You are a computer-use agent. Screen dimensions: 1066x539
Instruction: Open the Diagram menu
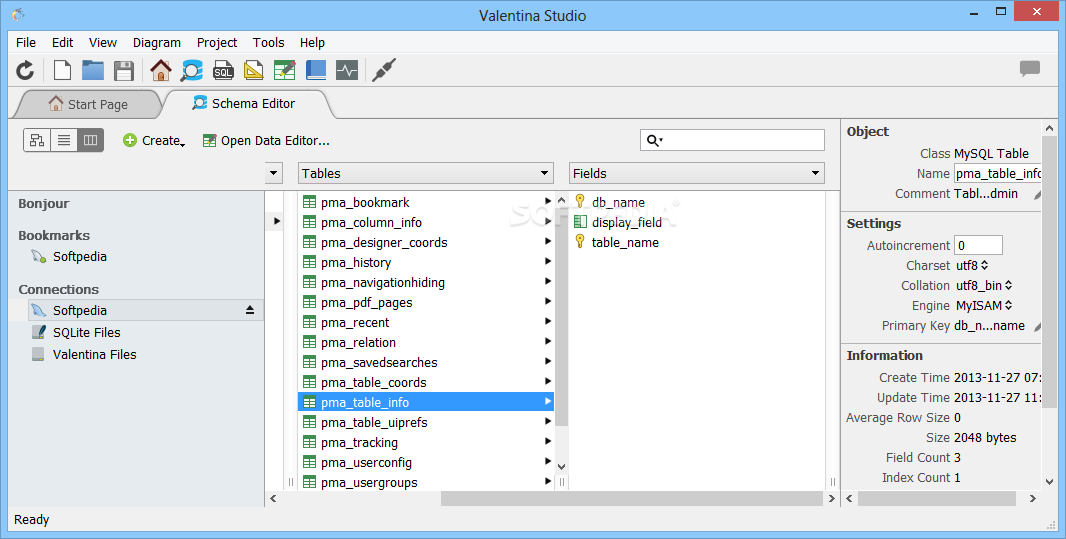point(156,42)
